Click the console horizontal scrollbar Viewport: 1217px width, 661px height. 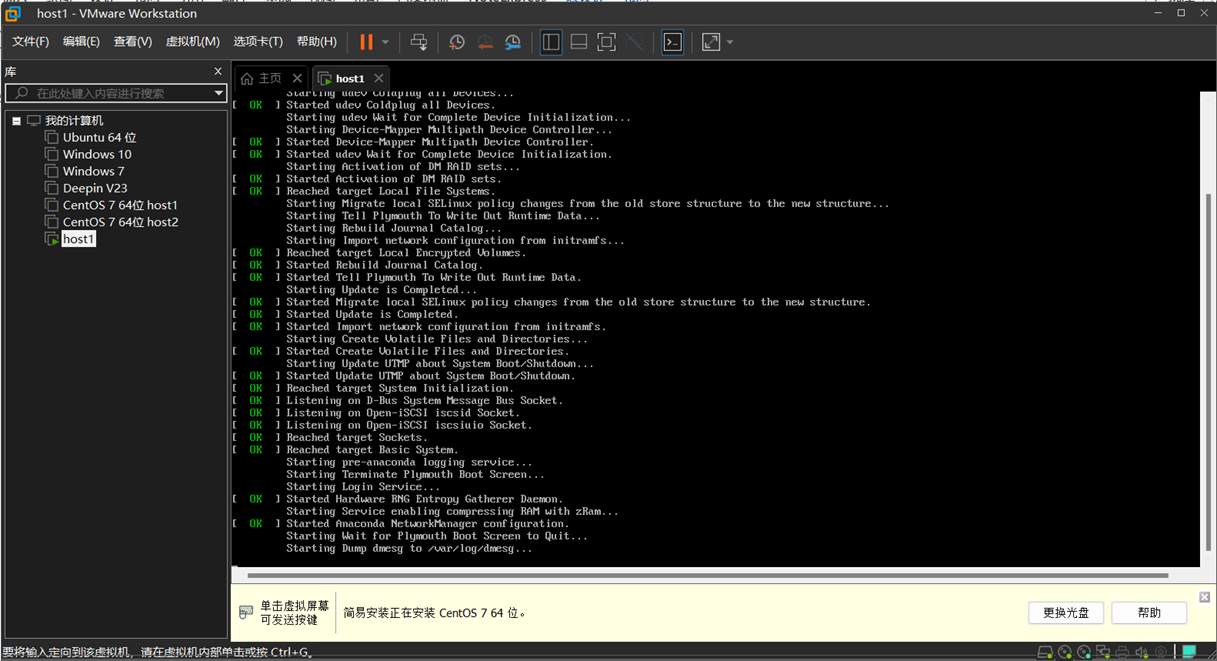pyautogui.click(x=707, y=576)
